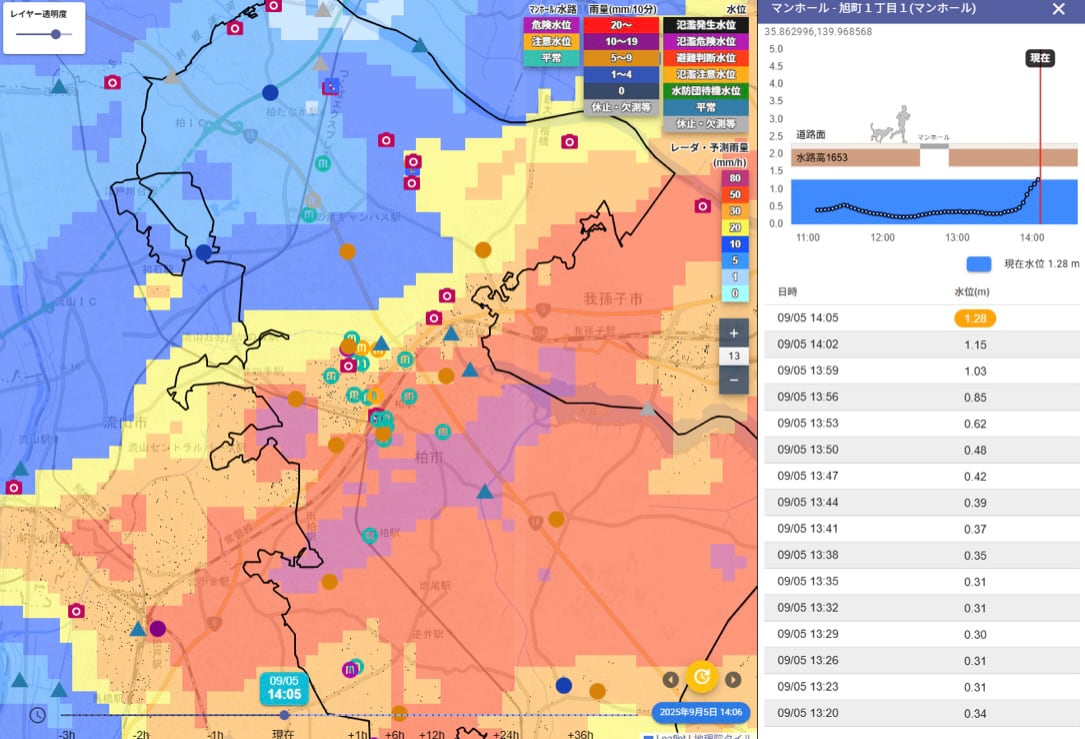Click the zoom out minus button

(733, 380)
